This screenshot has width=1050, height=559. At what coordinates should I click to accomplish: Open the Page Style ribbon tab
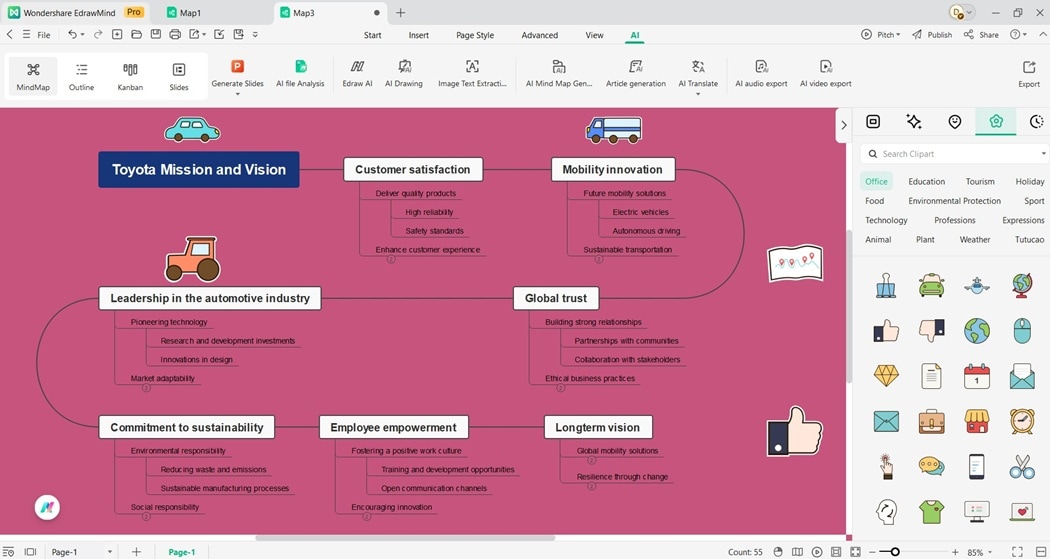475,35
